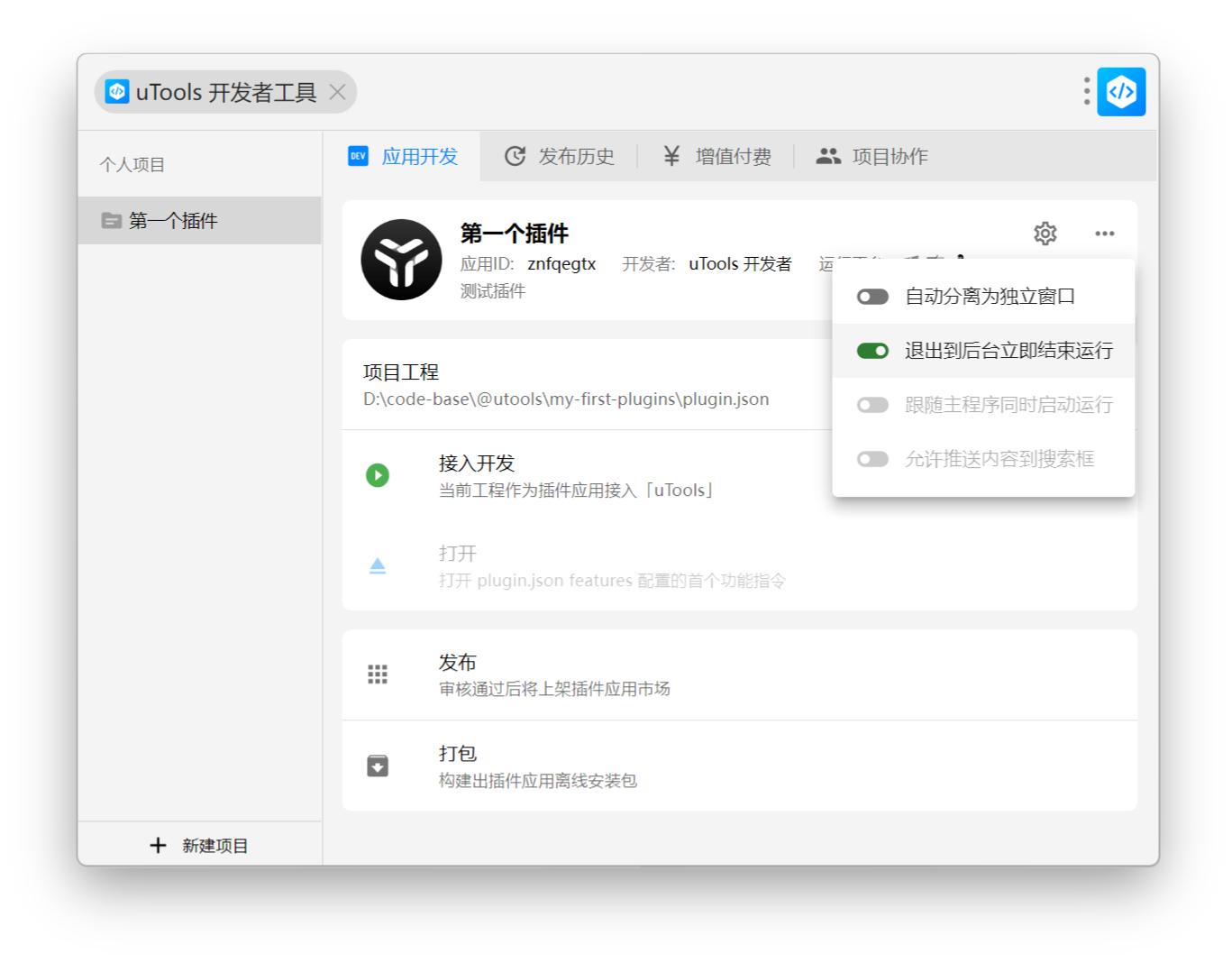Viewport: 1232px width, 963px height.
Task: Click the 打开 triangle icon
Action: coord(378,565)
